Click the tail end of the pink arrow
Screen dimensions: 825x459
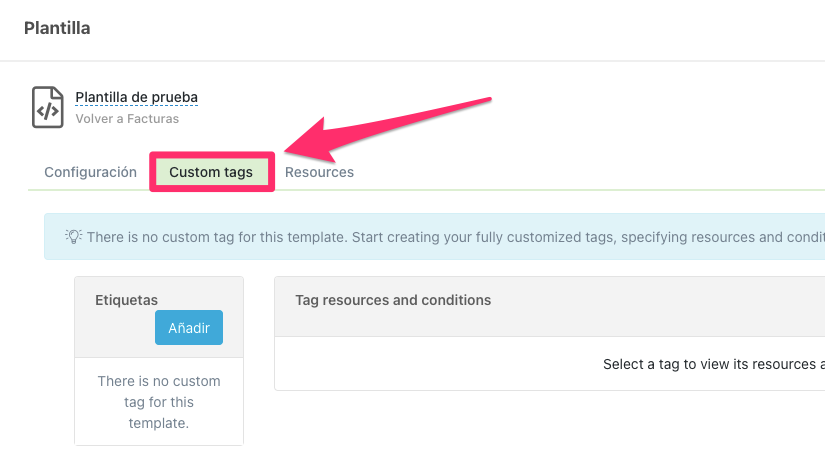pyautogui.click(x=488, y=99)
